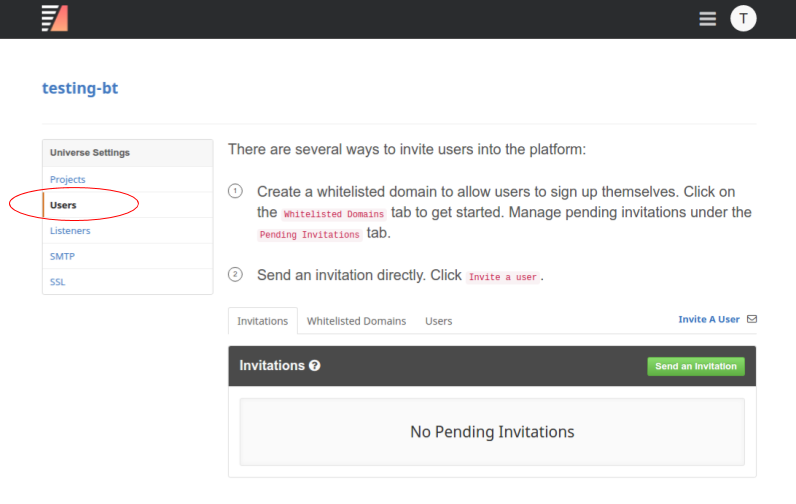Switch to the Invitations tab
The width and height of the screenshot is (796, 504).
262,321
